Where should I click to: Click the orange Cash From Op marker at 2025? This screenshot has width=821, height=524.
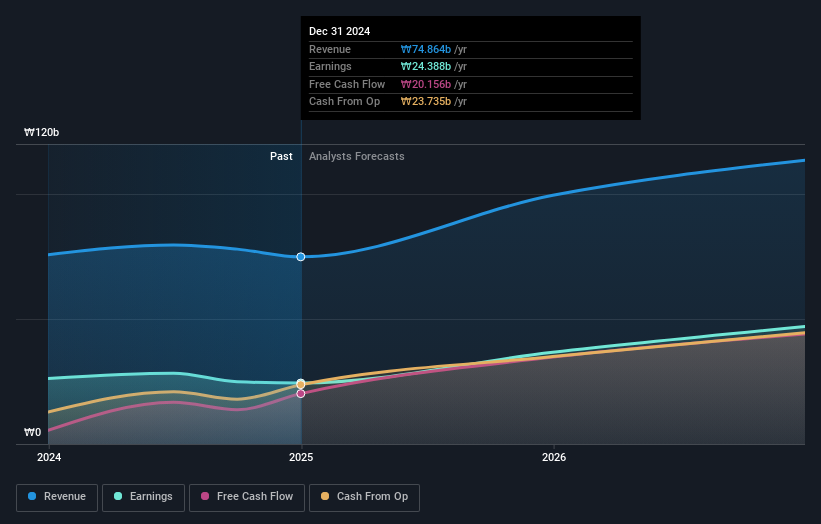tap(300, 385)
